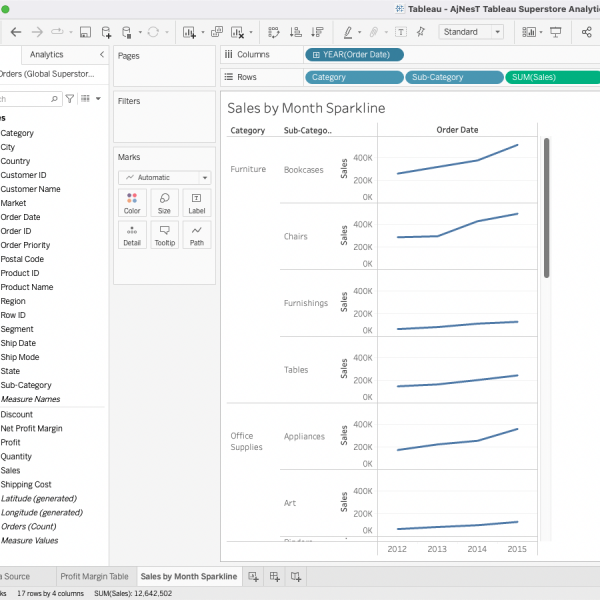
Task: Click the vertical scrollbar of the chart
Action: click(546, 208)
